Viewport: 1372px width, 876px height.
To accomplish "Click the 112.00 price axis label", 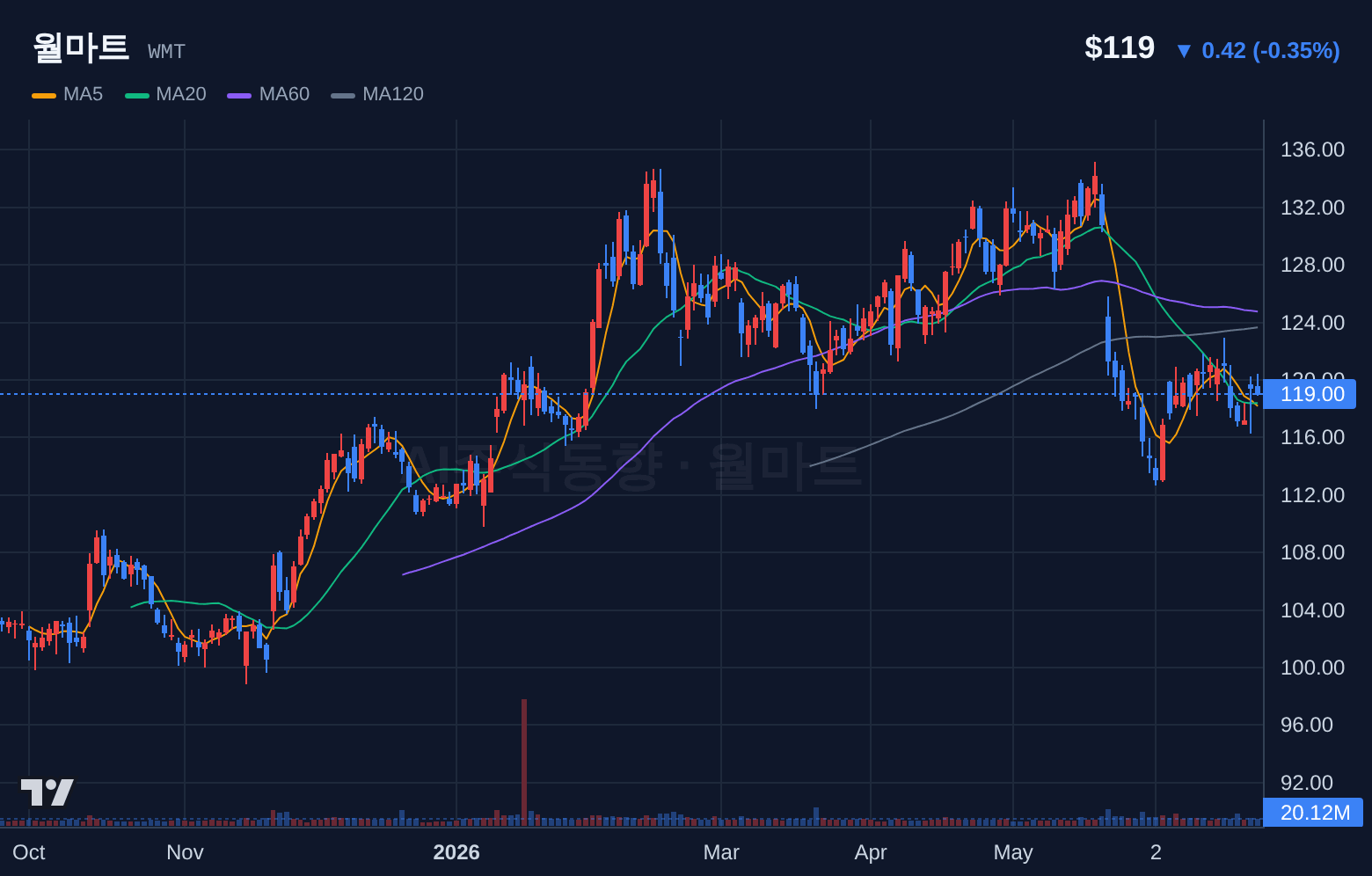I will click(1312, 495).
